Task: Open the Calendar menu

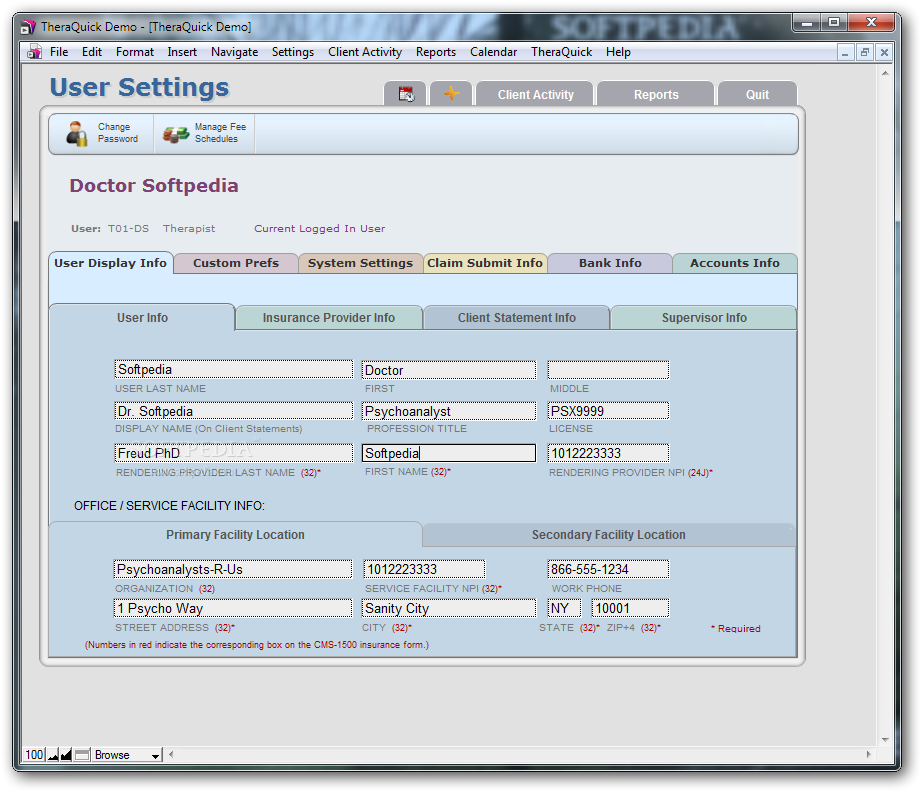Action: coord(493,52)
